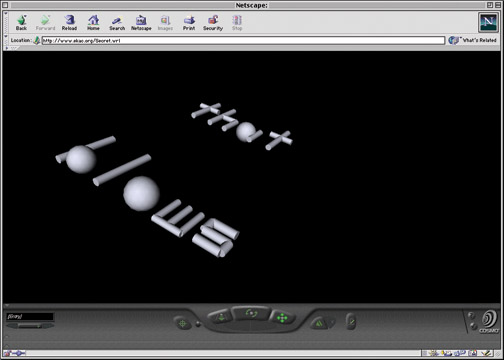Go to the Home page

[x=93, y=23]
